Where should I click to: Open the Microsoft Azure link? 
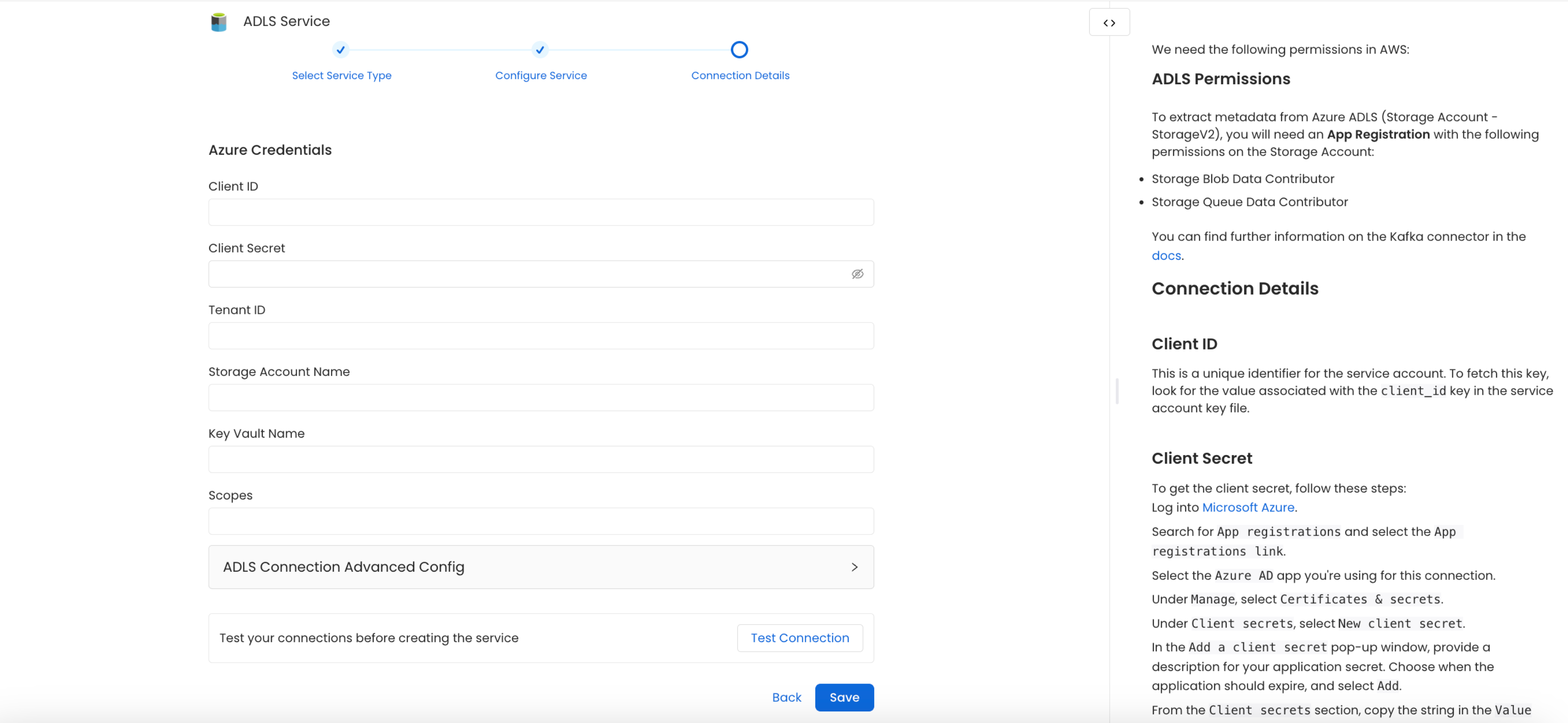click(1248, 507)
